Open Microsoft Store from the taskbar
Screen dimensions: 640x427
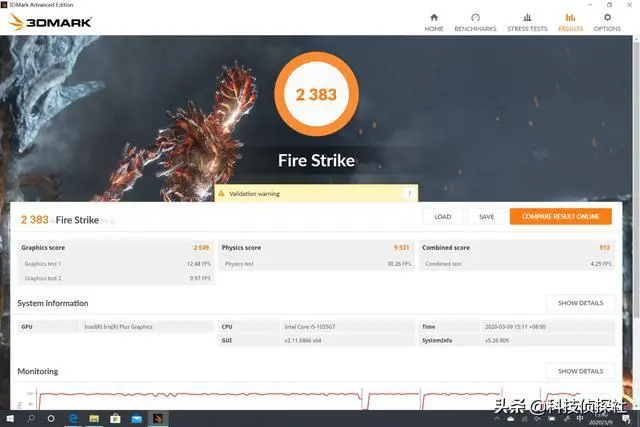pyautogui.click(x=116, y=418)
